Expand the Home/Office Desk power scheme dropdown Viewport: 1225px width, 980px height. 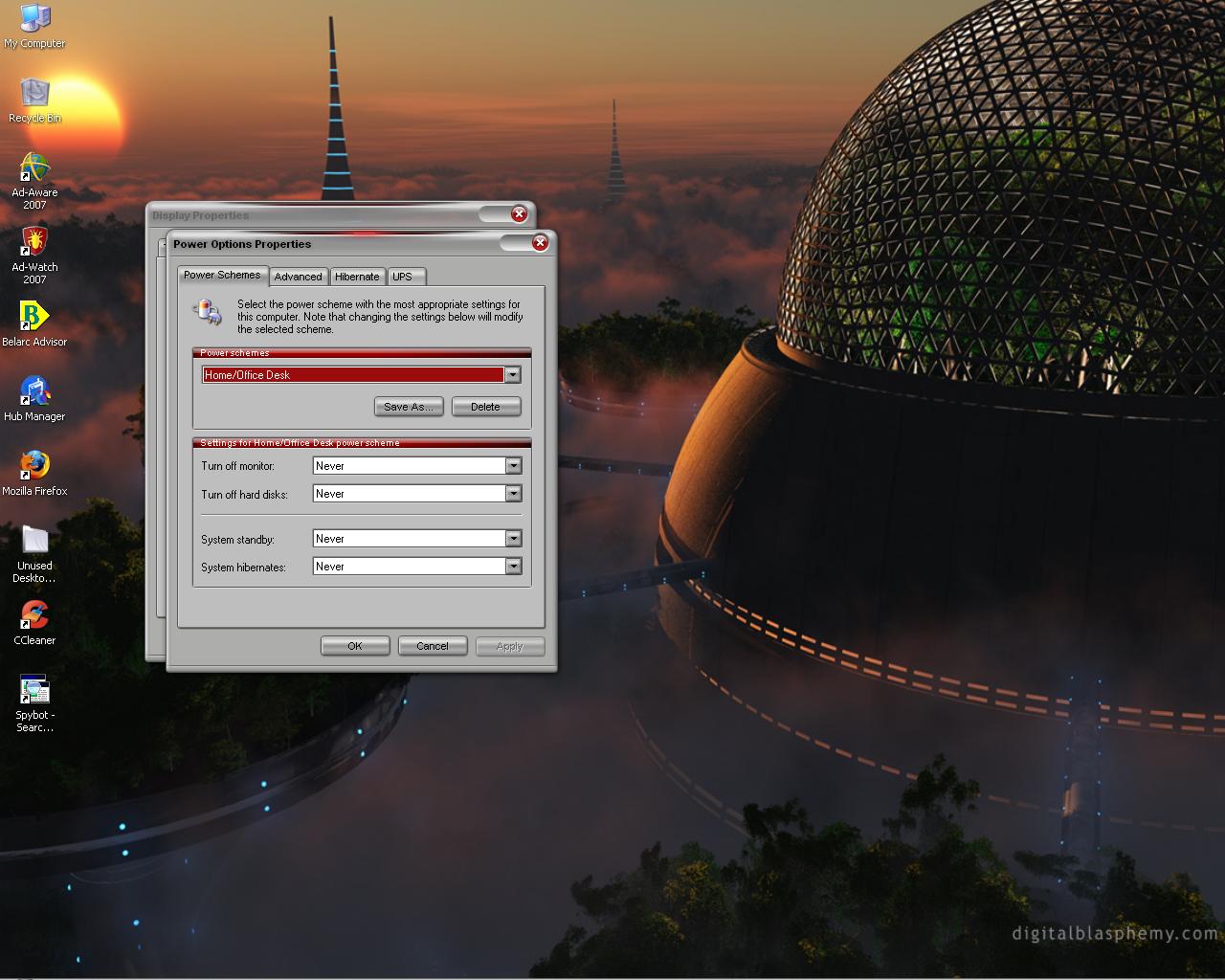click(x=513, y=375)
